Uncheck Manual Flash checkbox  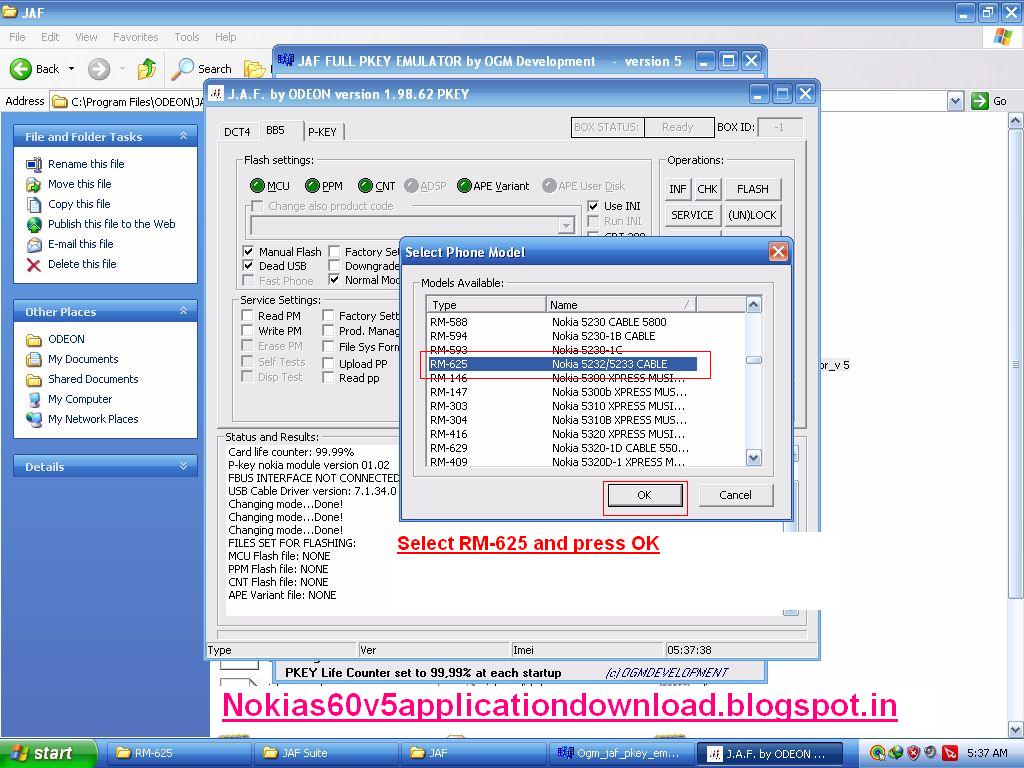pyautogui.click(x=248, y=251)
